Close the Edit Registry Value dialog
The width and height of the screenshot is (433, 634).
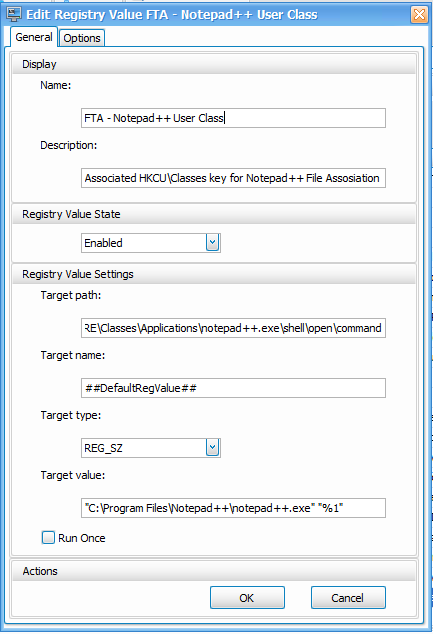[x=419, y=15]
